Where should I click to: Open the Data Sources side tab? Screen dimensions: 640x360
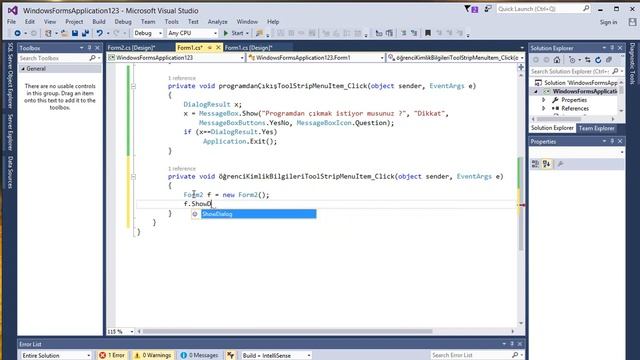pos(10,173)
